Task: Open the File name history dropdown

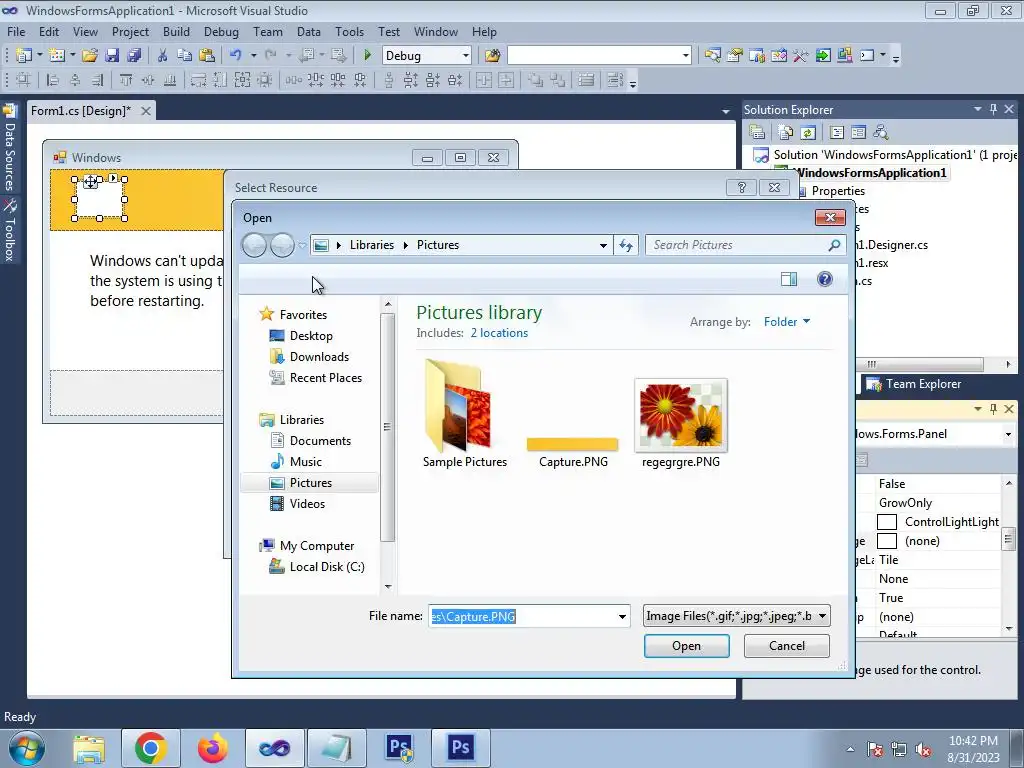Action: tap(622, 616)
